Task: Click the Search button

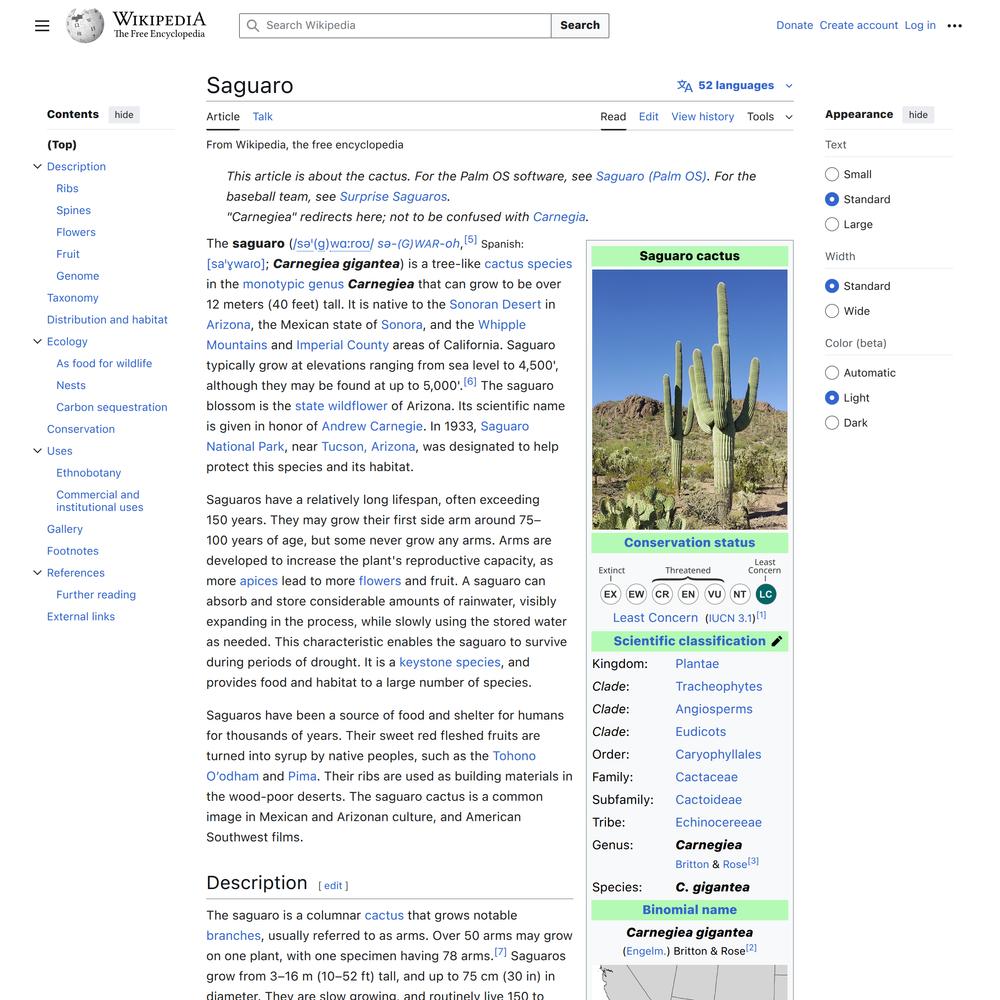Action: click(580, 26)
